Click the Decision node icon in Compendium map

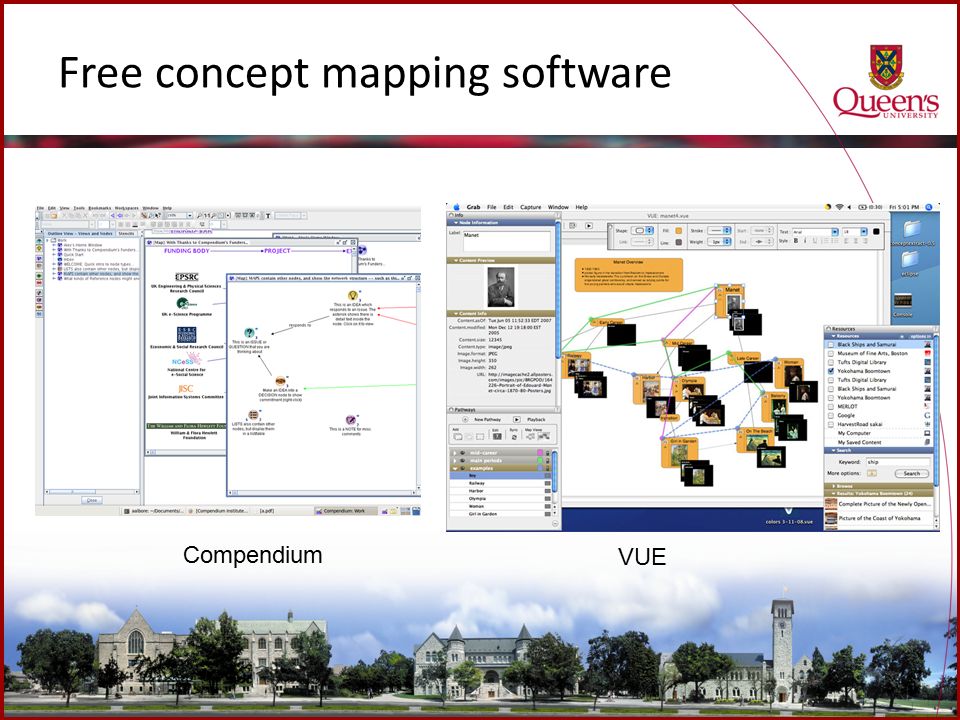tap(280, 381)
